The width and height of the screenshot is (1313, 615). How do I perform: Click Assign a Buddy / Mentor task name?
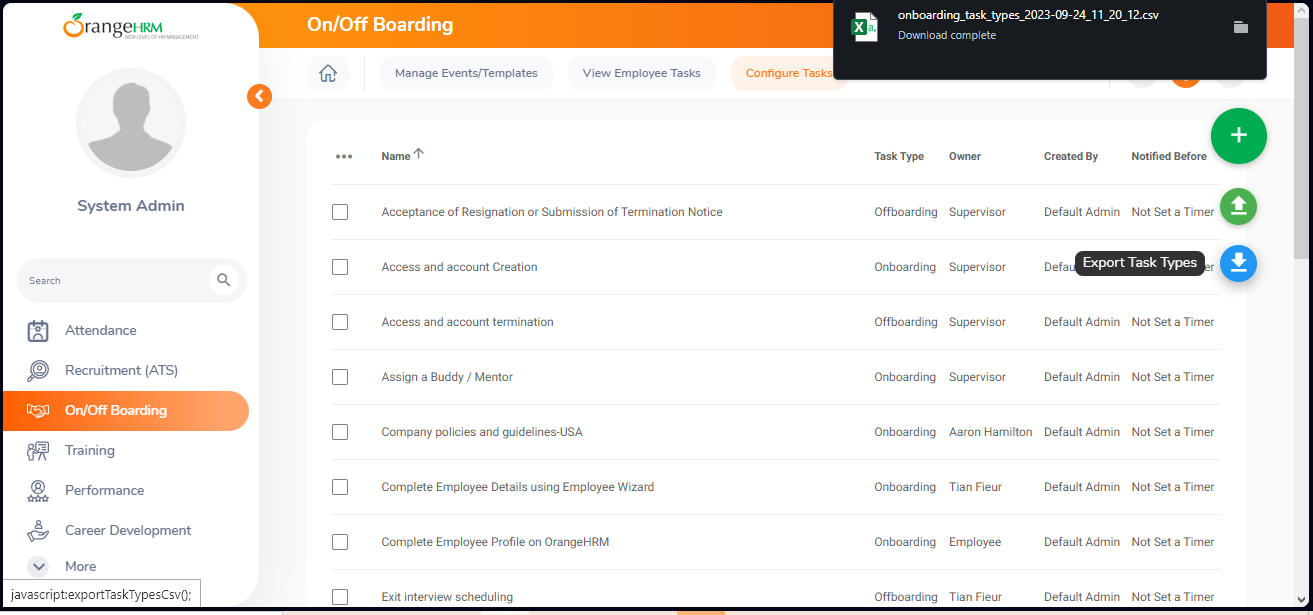tap(447, 377)
